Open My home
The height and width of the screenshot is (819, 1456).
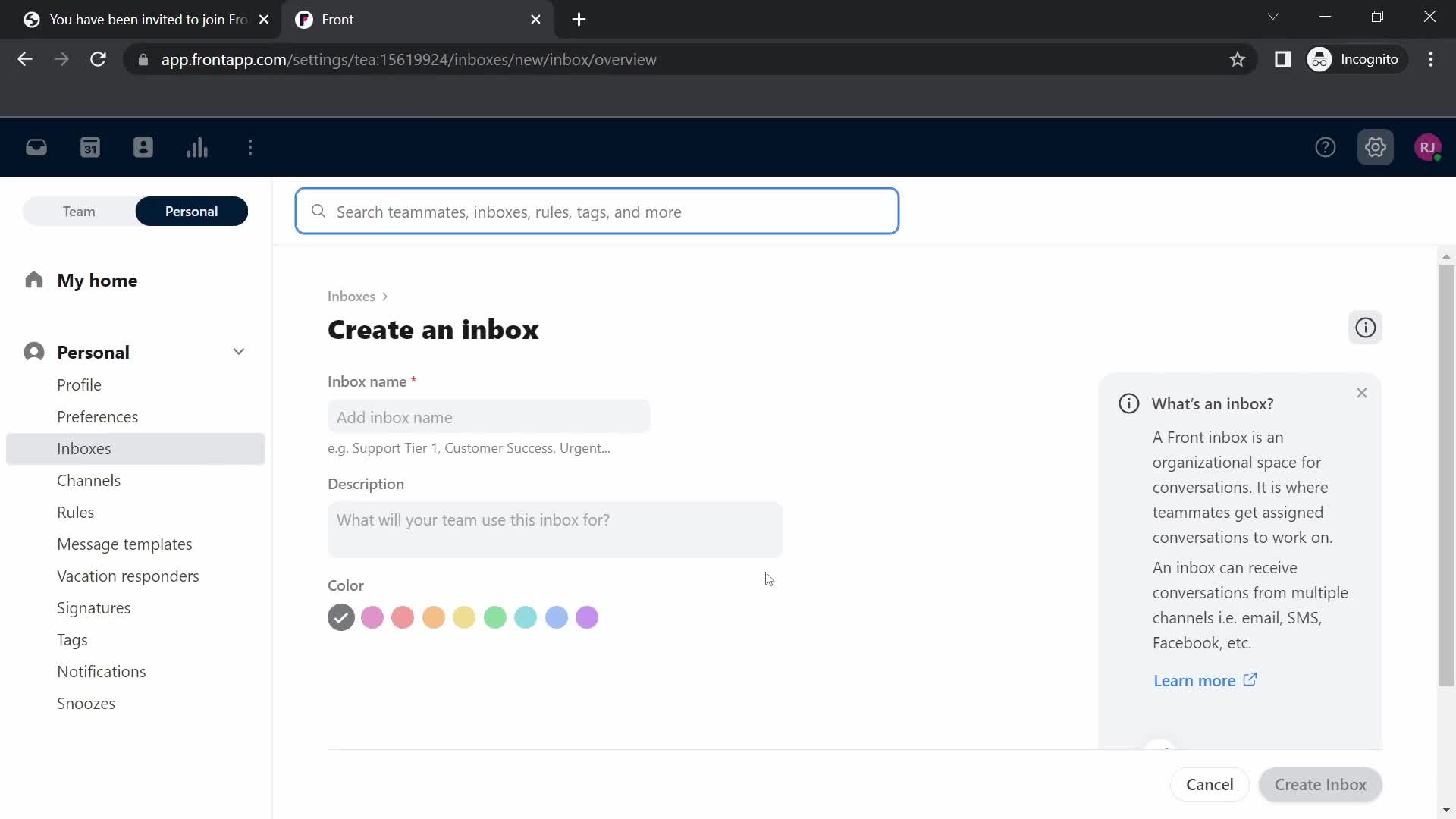[97, 281]
